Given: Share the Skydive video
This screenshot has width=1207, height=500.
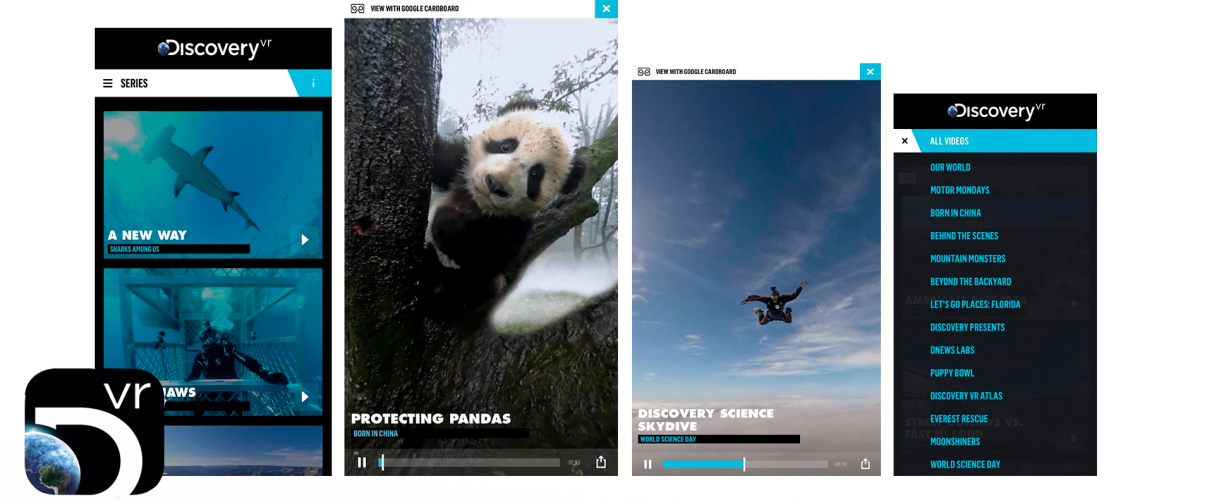Looking at the screenshot, I should click(865, 464).
